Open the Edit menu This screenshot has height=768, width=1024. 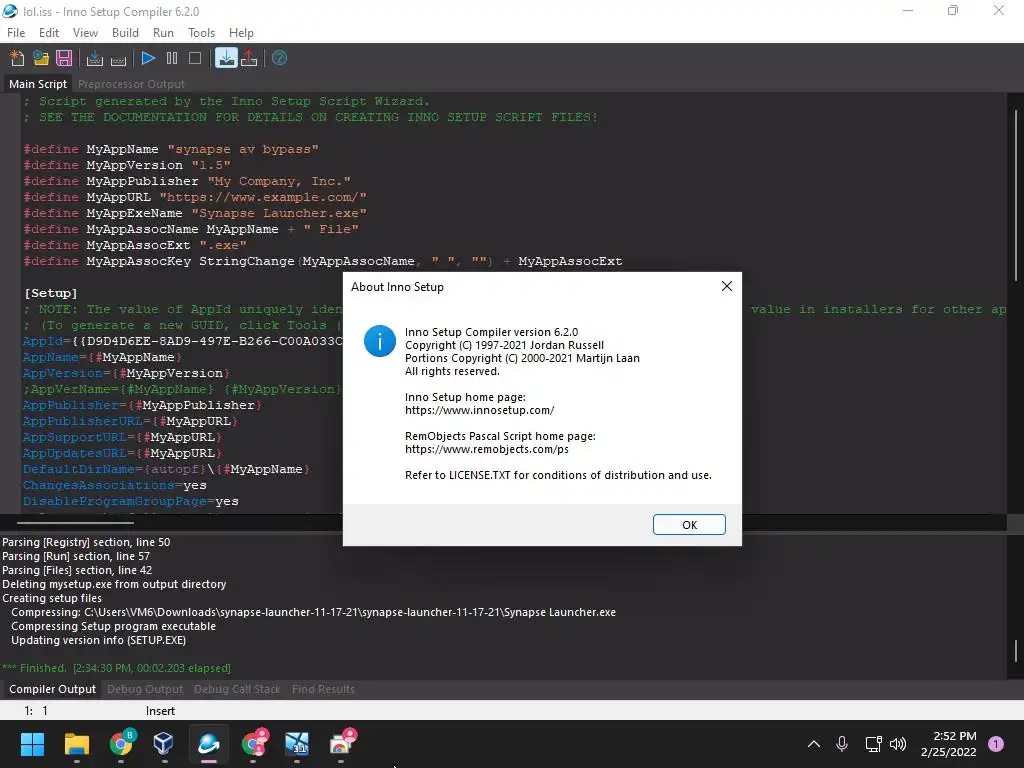click(x=49, y=33)
